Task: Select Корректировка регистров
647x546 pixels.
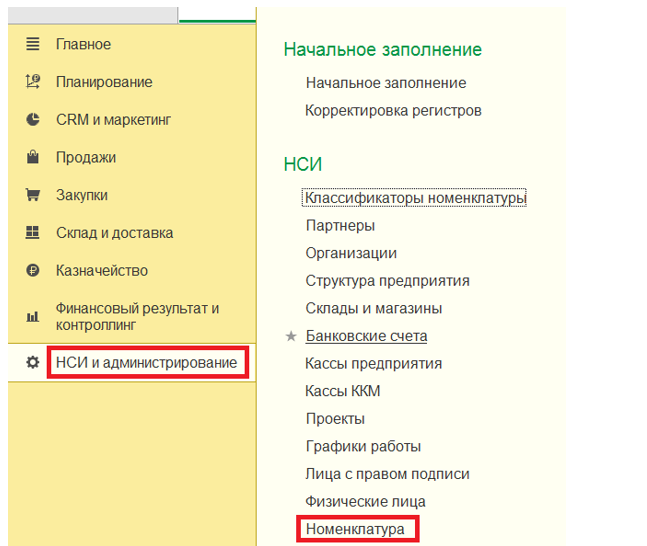Action: tap(393, 111)
